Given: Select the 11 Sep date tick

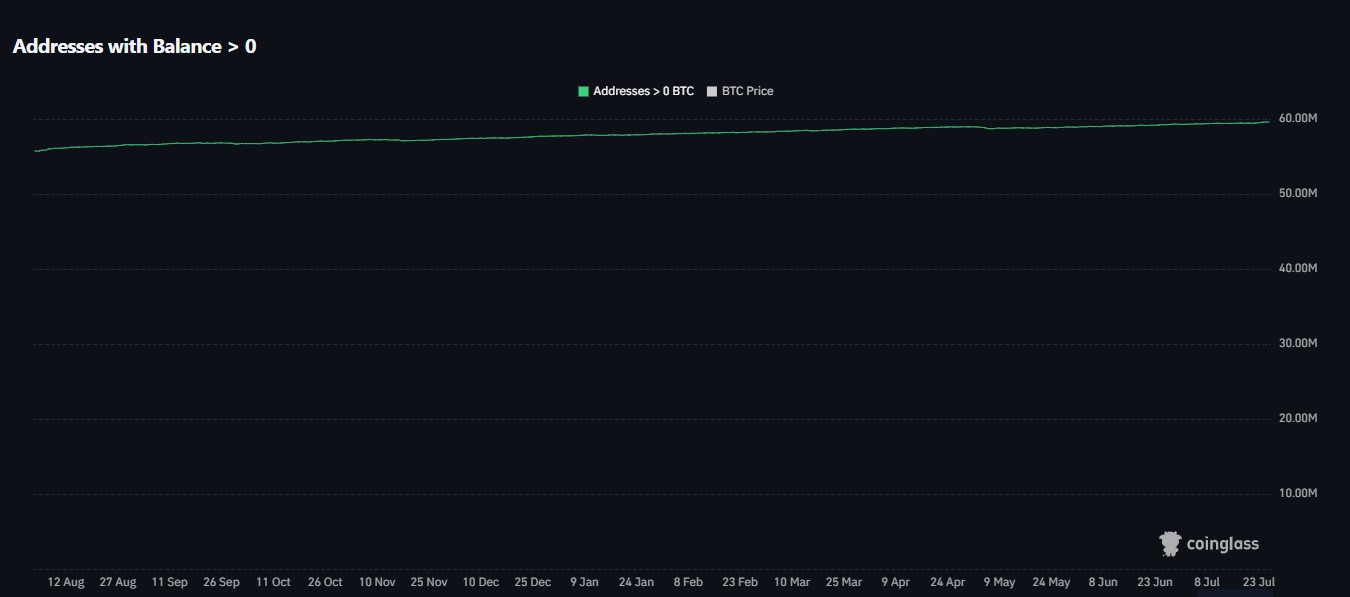Looking at the screenshot, I should (x=170, y=582).
